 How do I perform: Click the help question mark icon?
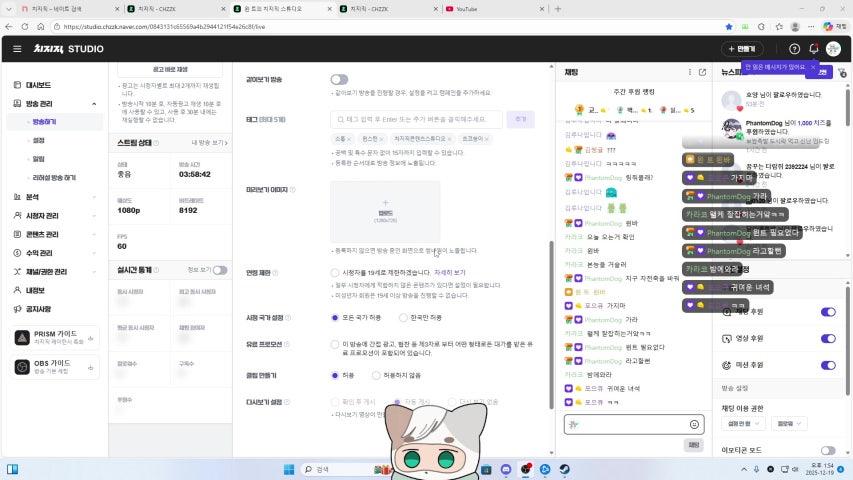pyautogui.click(x=794, y=49)
